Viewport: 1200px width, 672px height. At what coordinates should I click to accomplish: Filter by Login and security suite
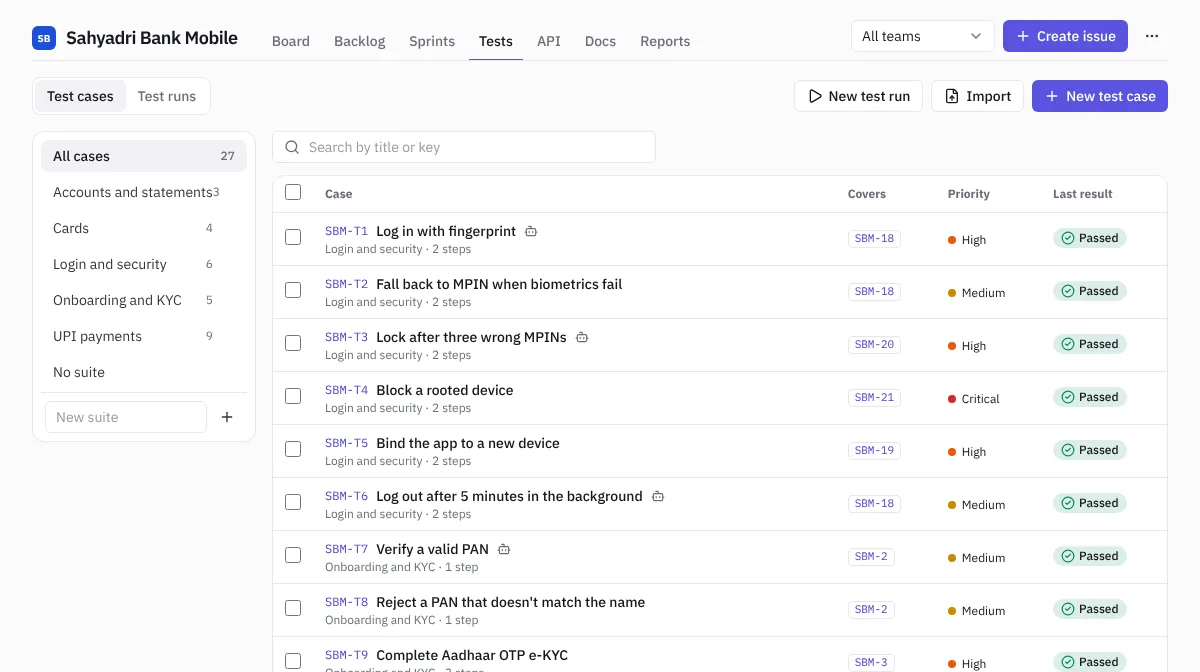(144, 264)
